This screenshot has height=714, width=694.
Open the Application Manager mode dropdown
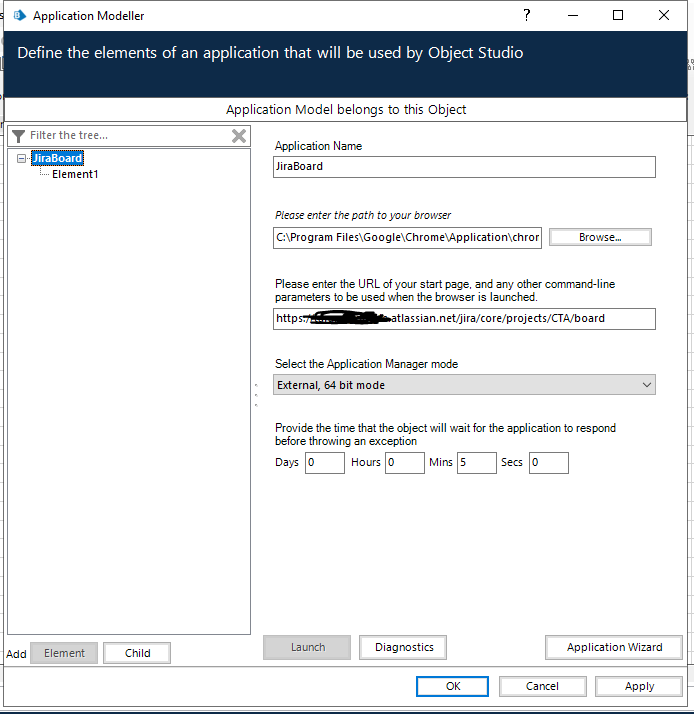tap(464, 385)
